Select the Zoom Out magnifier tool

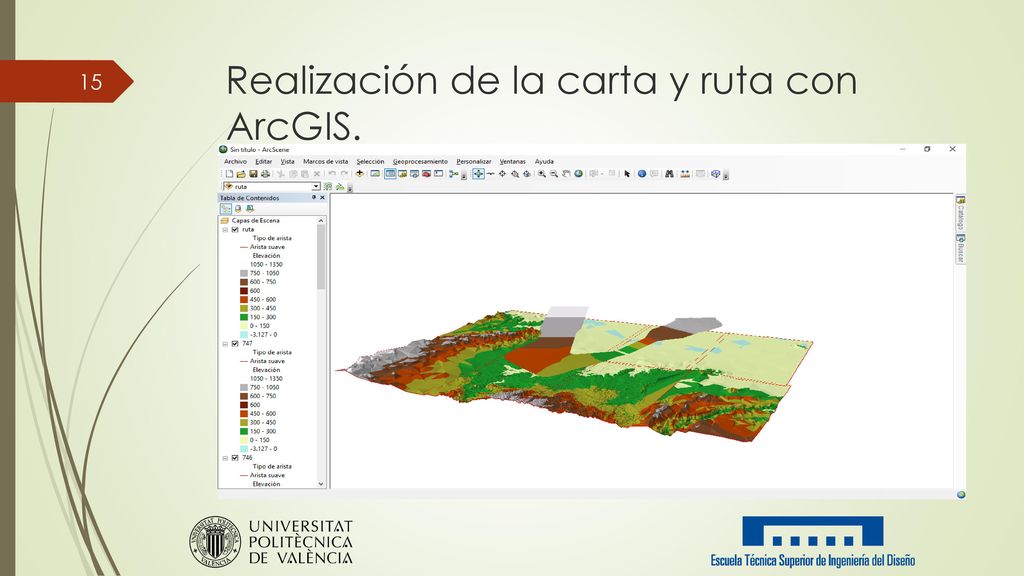[x=554, y=174]
